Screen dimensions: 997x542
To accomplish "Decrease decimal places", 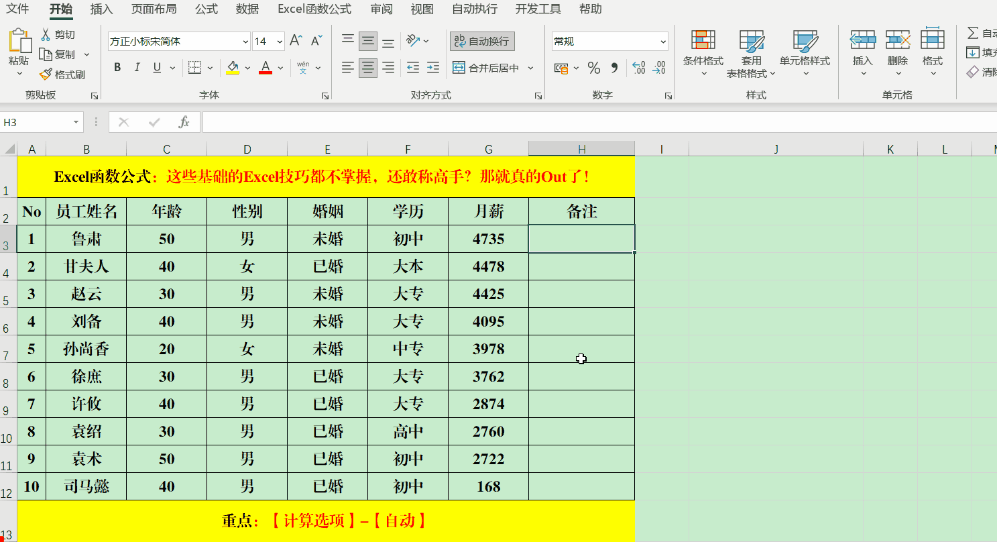I will click(659, 67).
